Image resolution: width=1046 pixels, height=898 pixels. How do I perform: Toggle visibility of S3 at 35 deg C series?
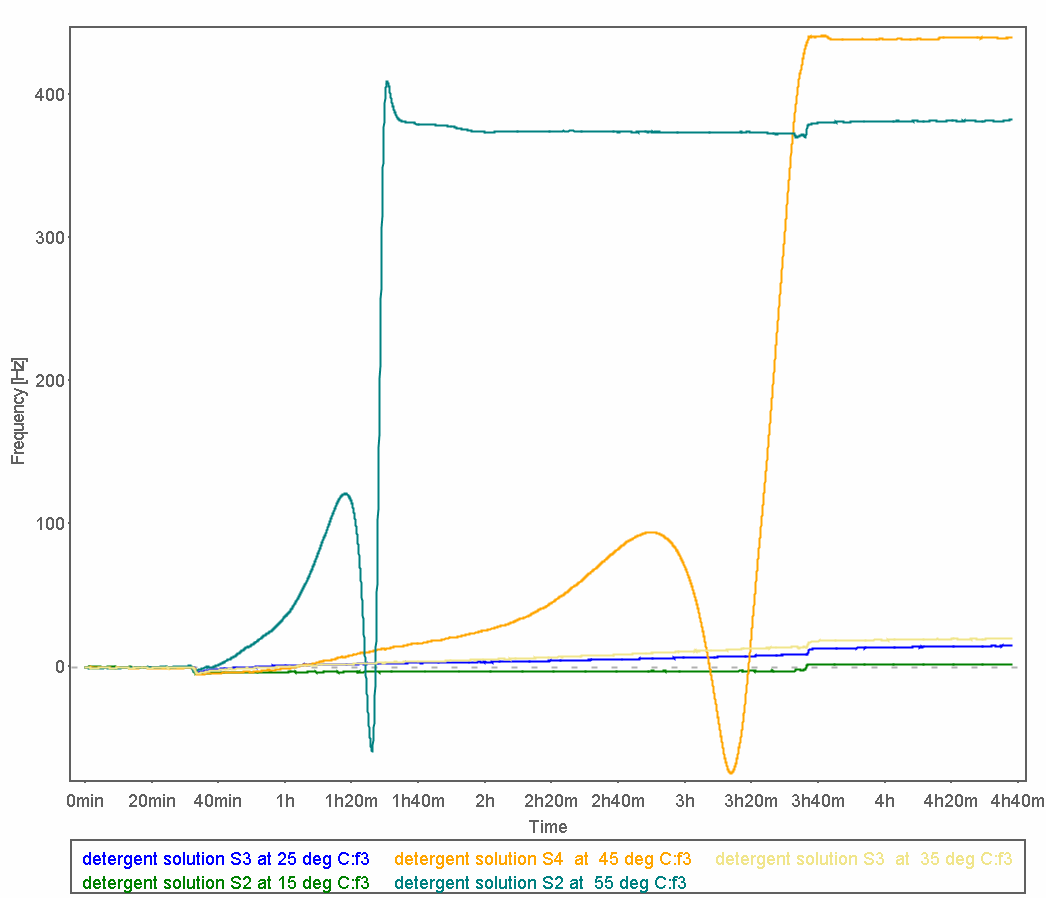coord(862,859)
